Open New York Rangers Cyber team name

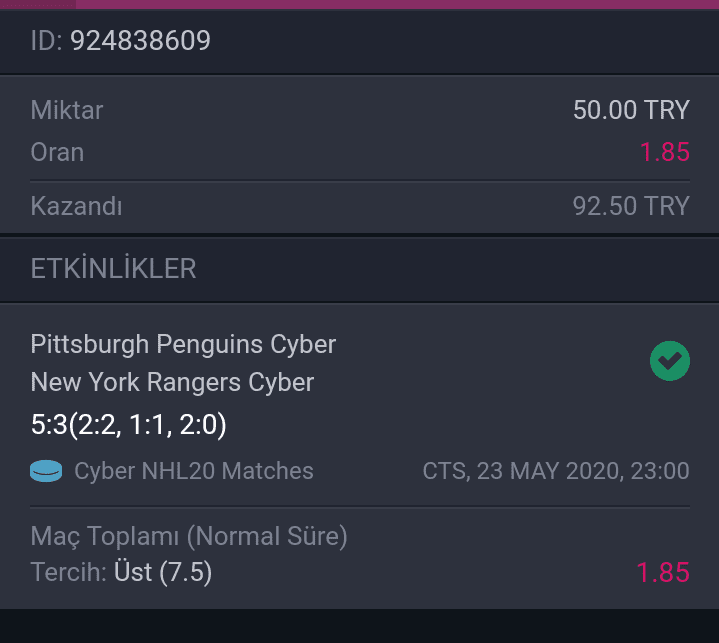[172, 382]
